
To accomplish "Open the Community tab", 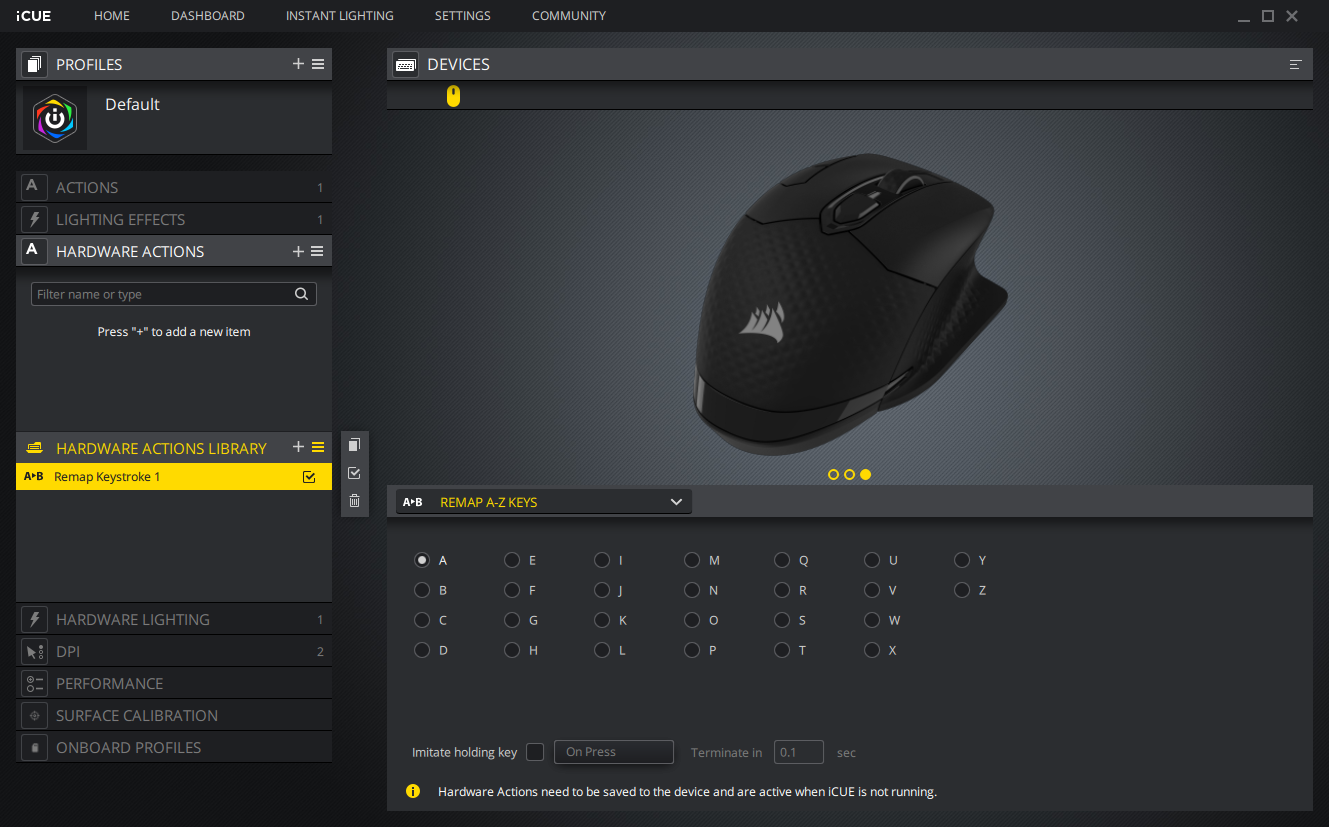I will 569,16.
